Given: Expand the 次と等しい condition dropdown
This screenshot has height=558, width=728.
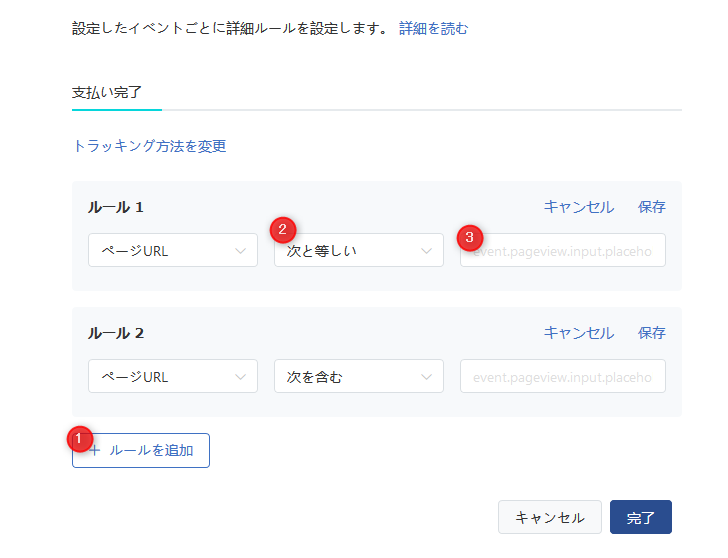Looking at the screenshot, I should (x=359, y=251).
